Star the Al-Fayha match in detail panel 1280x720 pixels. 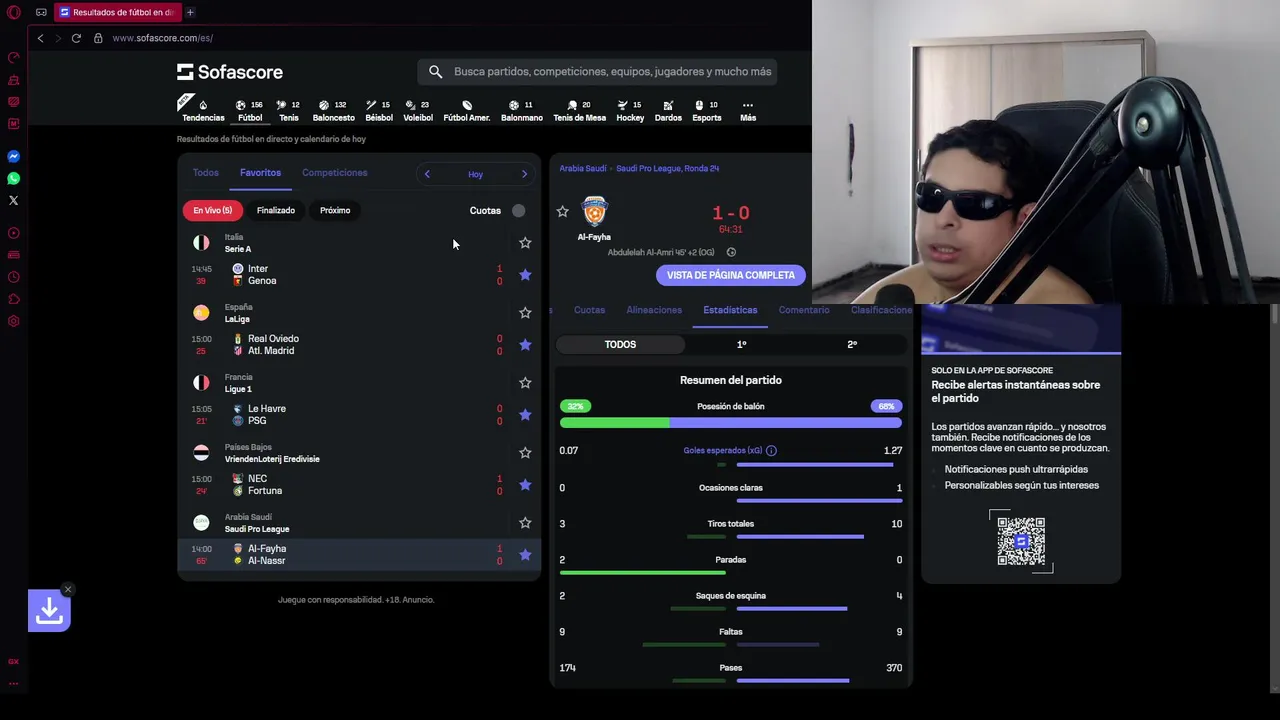pos(562,212)
